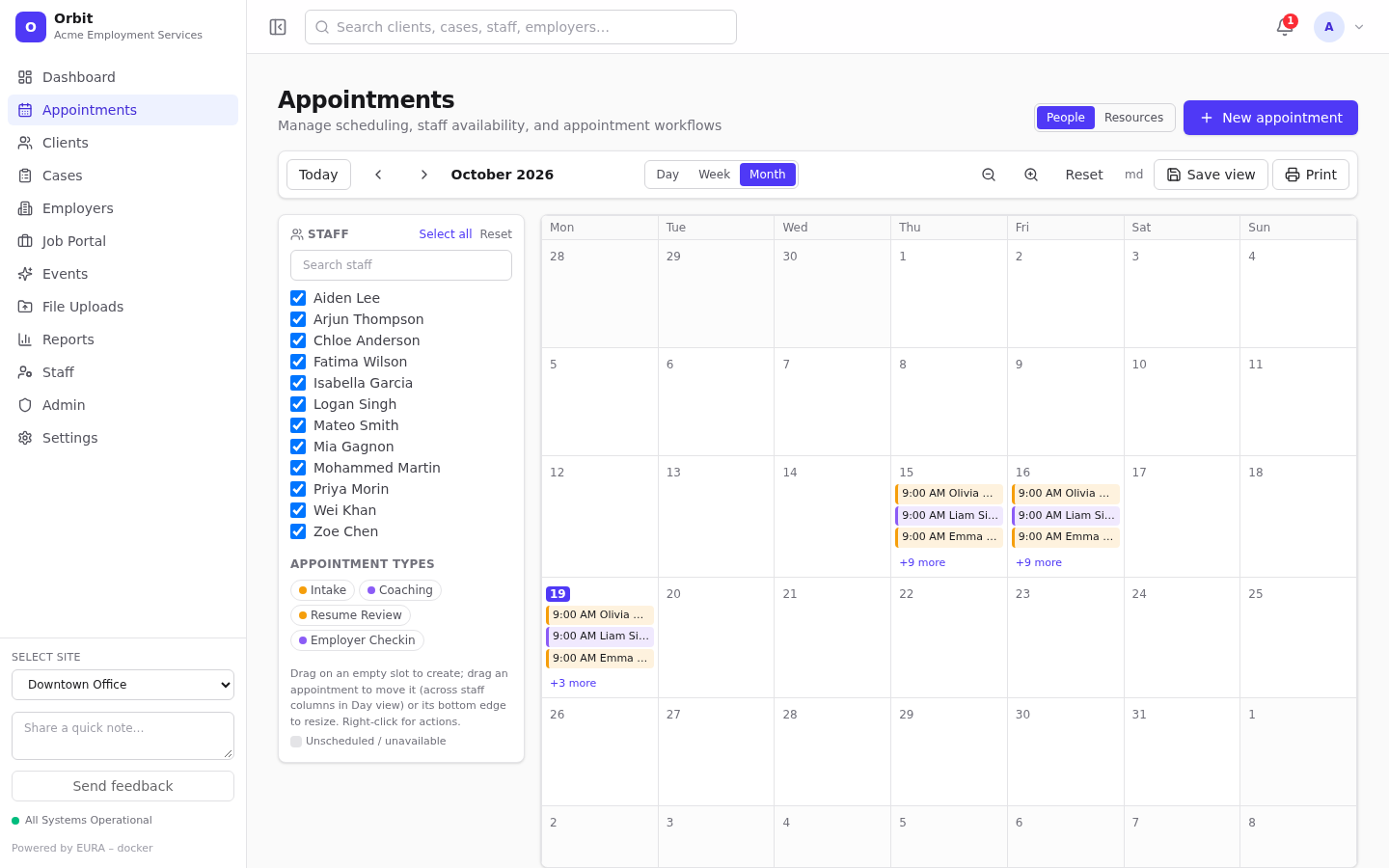Toggle Isabella Garcia checkbox
The image size is (1389, 868).
pos(298,383)
